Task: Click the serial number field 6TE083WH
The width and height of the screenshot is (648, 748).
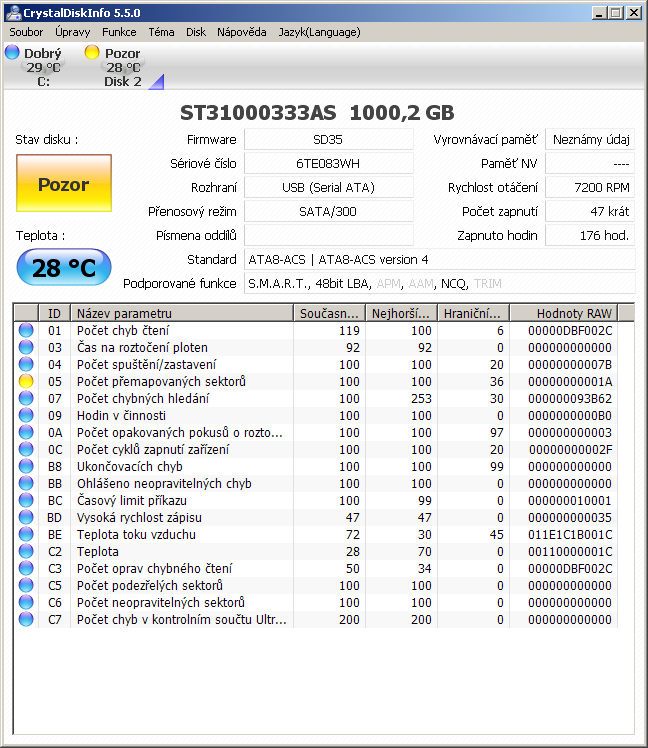Action: click(328, 163)
